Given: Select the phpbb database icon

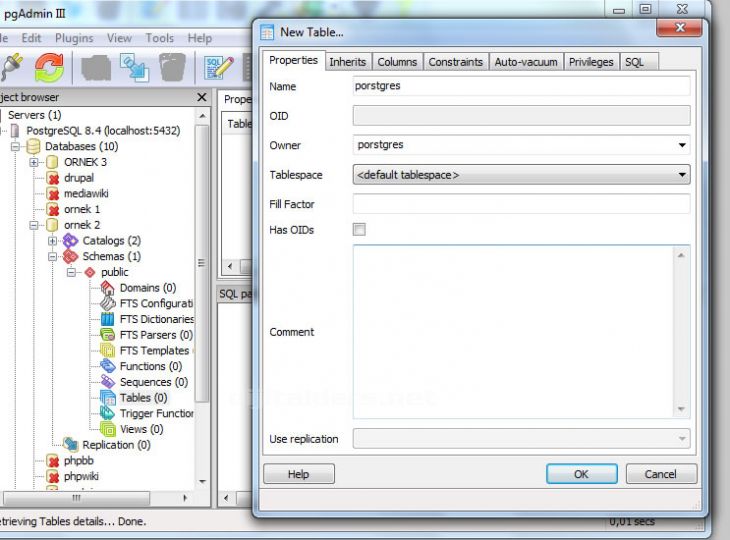Looking at the screenshot, I should pos(53,461).
